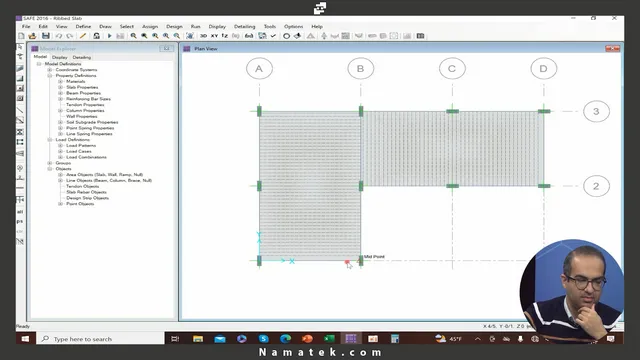
Task: Click the lock/unlock model icon
Action: (96, 36)
